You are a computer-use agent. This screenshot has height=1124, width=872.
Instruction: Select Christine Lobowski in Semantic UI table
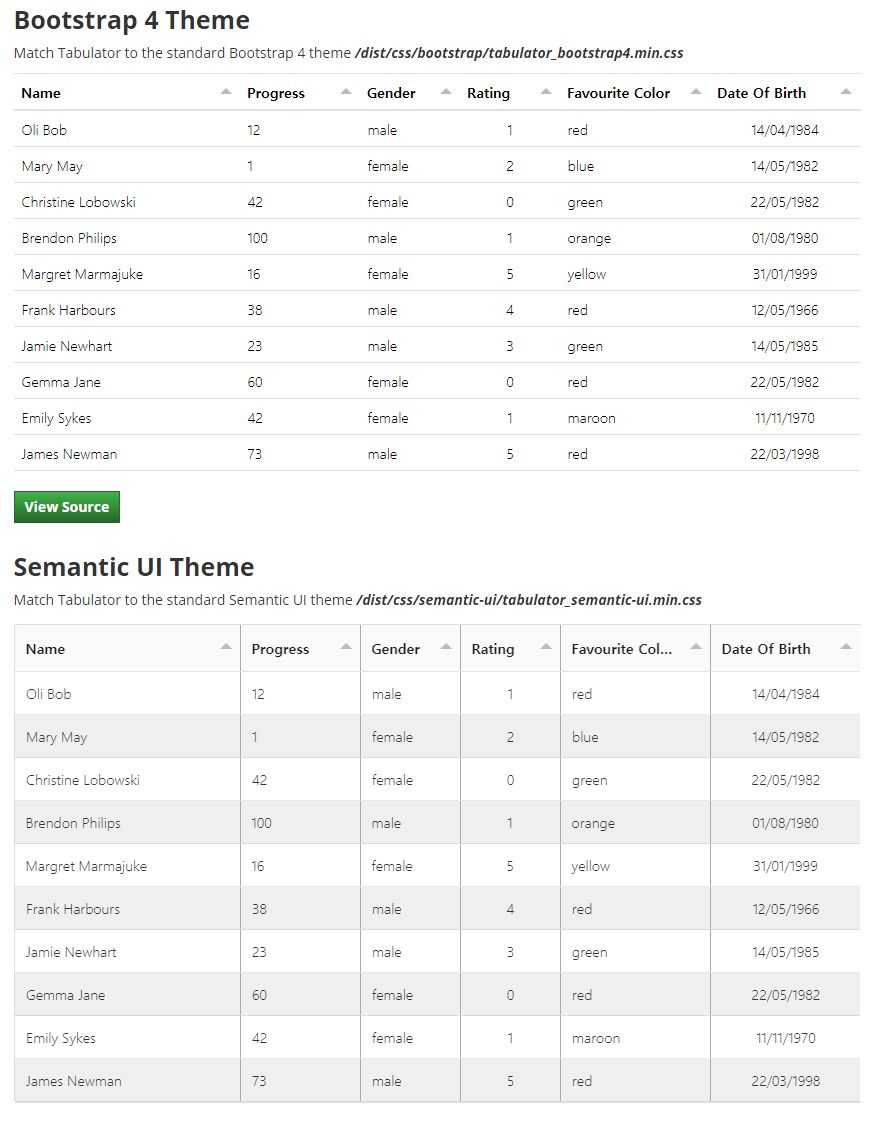pos(83,780)
